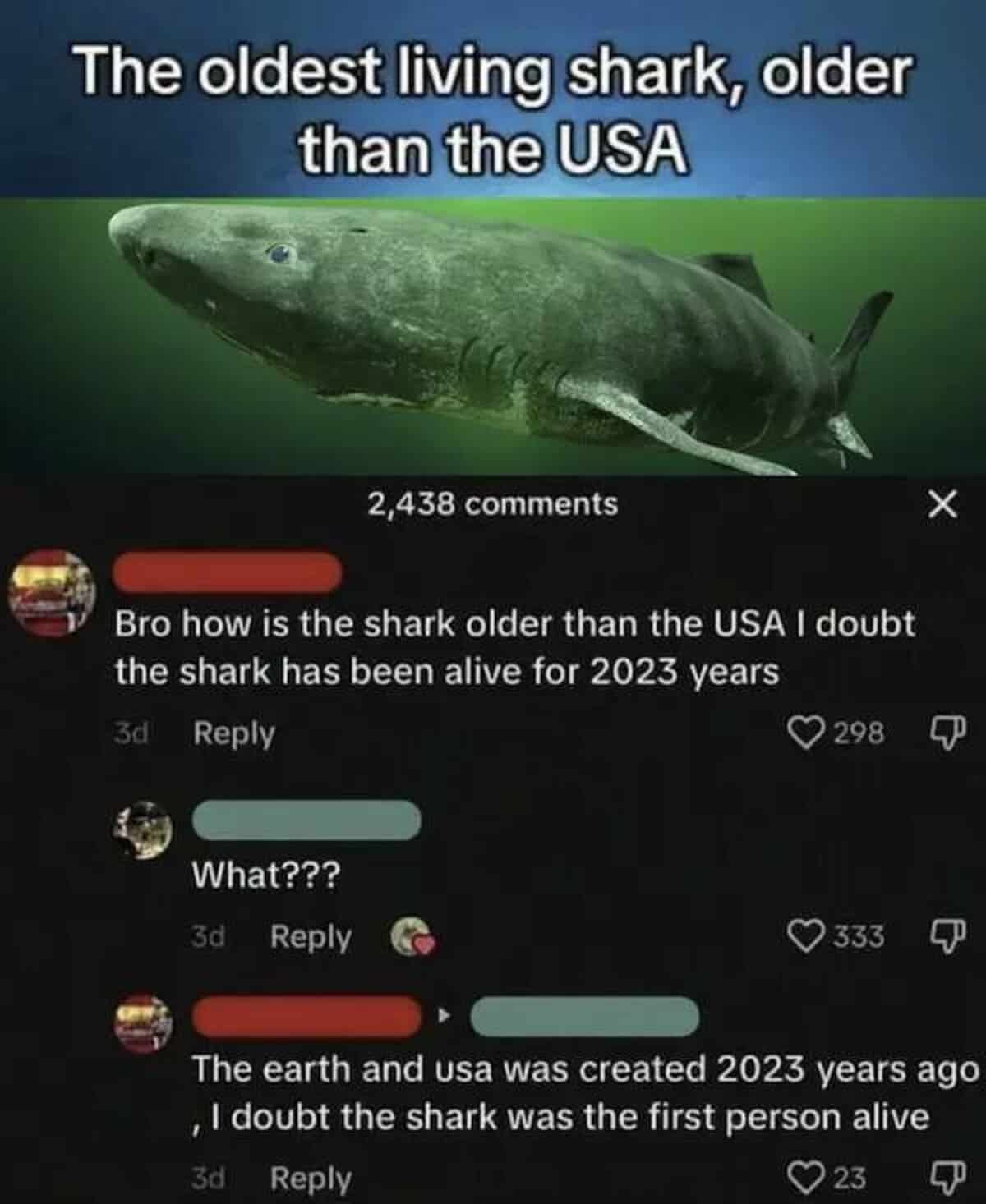Open the red username on the third comment
The height and width of the screenshot is (1204, 986).
coord(306,1015)
